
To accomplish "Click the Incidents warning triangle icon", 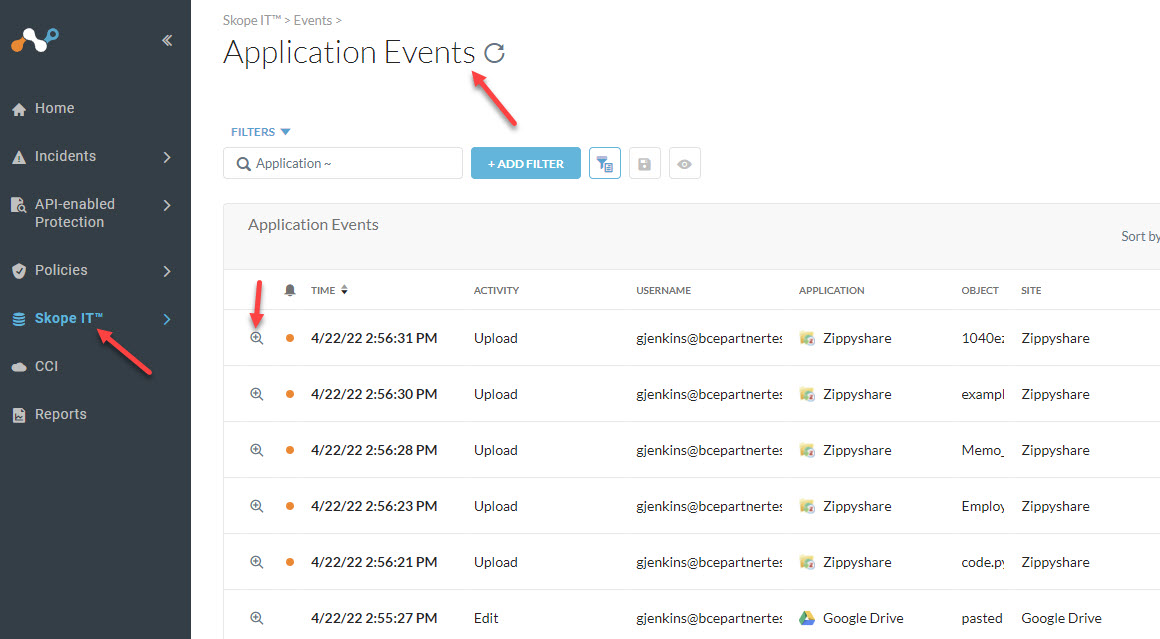I will point(19,157).
